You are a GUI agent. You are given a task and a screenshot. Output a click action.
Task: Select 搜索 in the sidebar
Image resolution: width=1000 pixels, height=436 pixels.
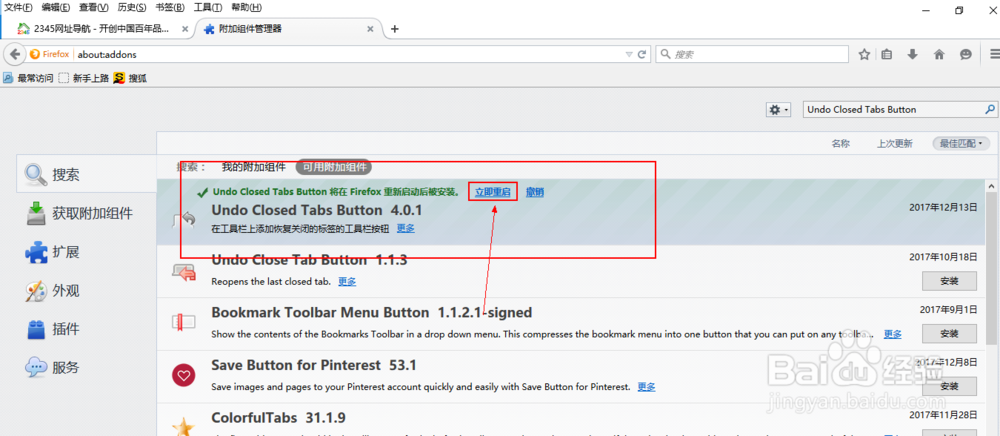(x=87, y=174)
